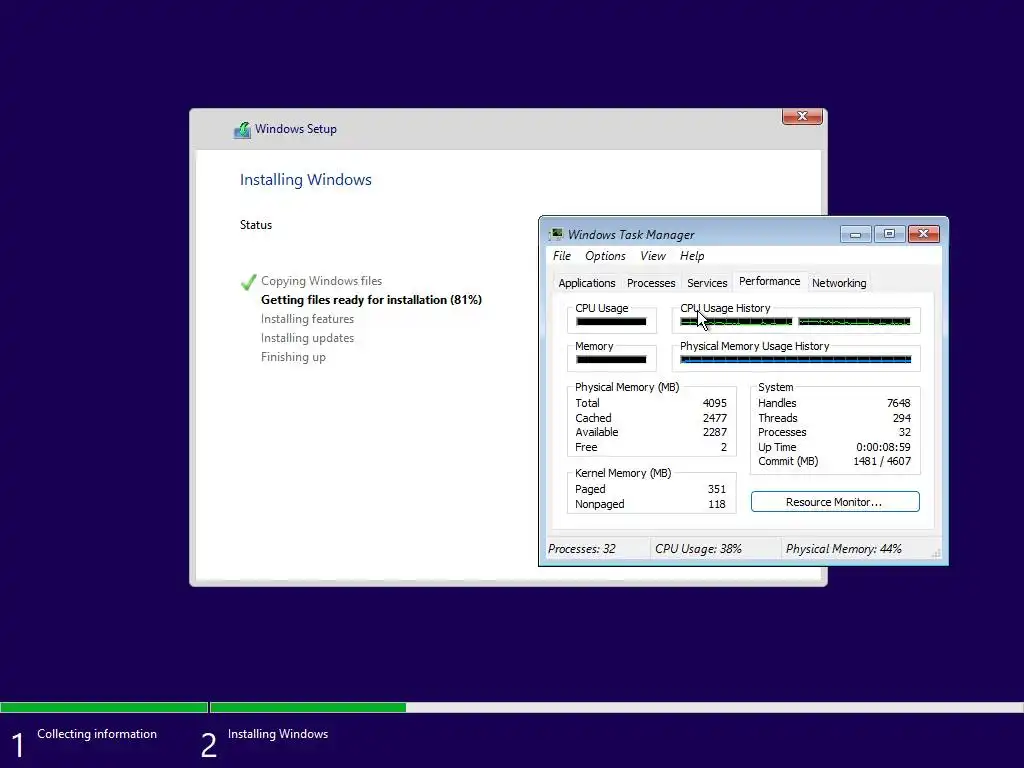
Task: Click the Installing Windows stage label at bottom
Action: (278, 734)
